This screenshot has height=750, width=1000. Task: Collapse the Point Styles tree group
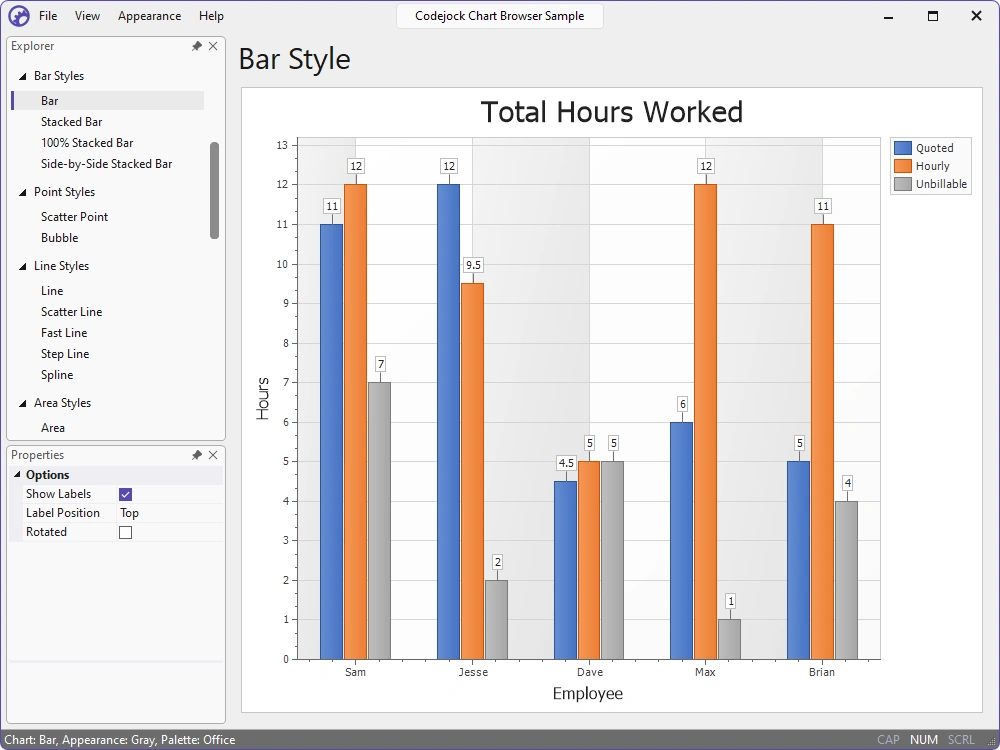point(22,193)
